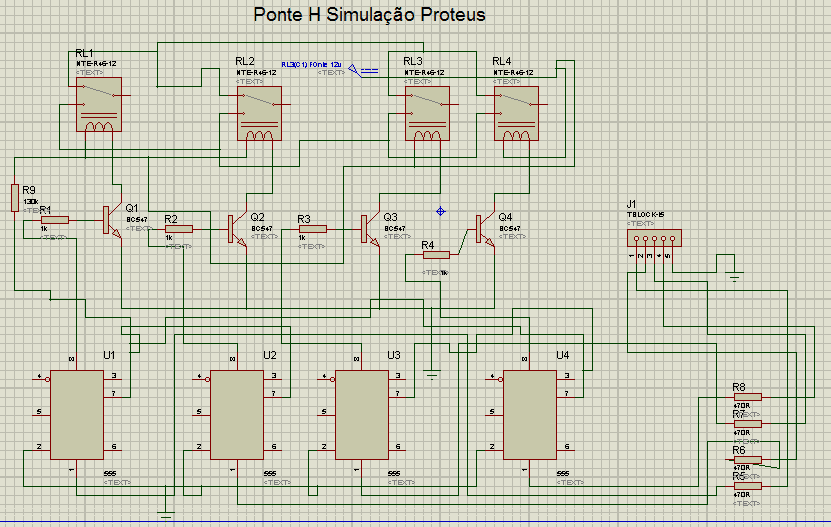831x527 pixels.
Task: Select resistor R7 body
Action: click(748, 424)
